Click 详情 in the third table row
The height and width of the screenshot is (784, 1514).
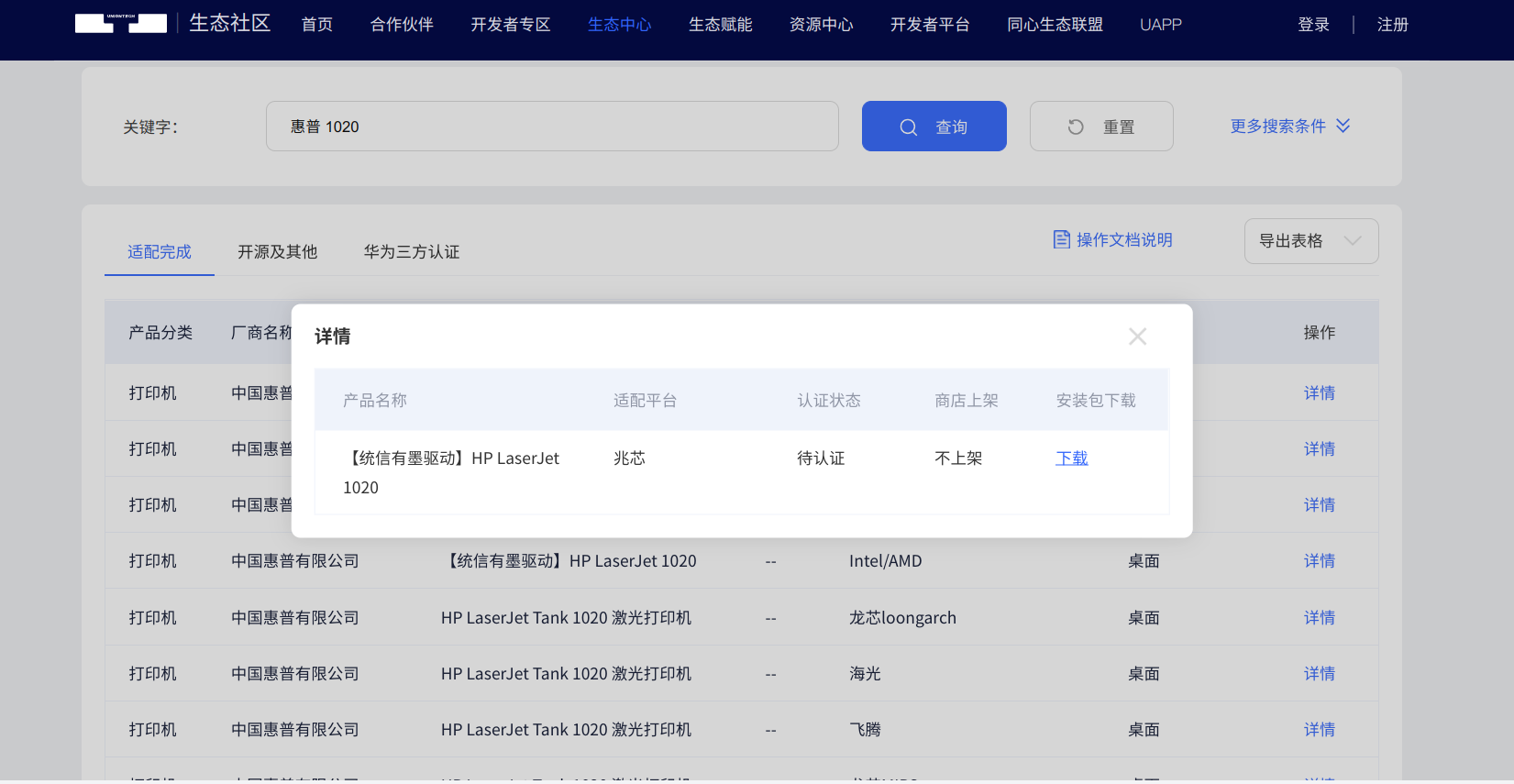pyautogui.click(x=1320, y=505)
